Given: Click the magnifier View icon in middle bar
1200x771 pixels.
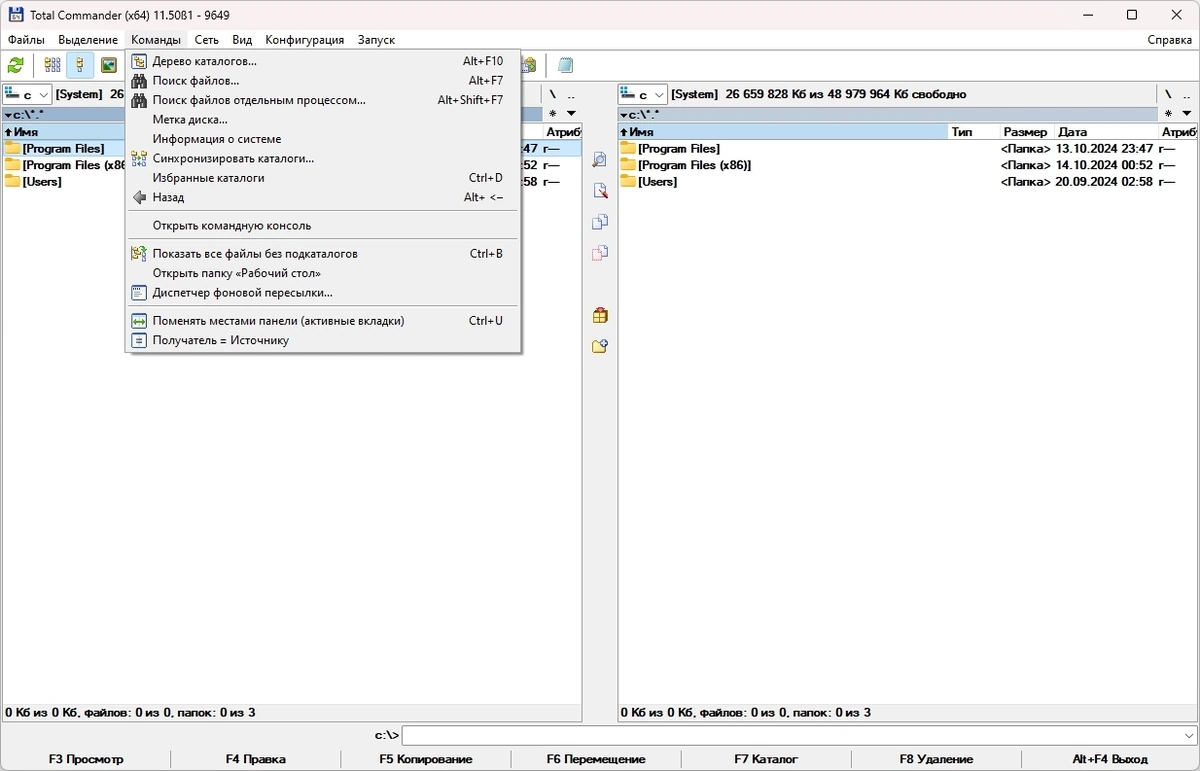Looking at the screenshot, I should 600,160.
